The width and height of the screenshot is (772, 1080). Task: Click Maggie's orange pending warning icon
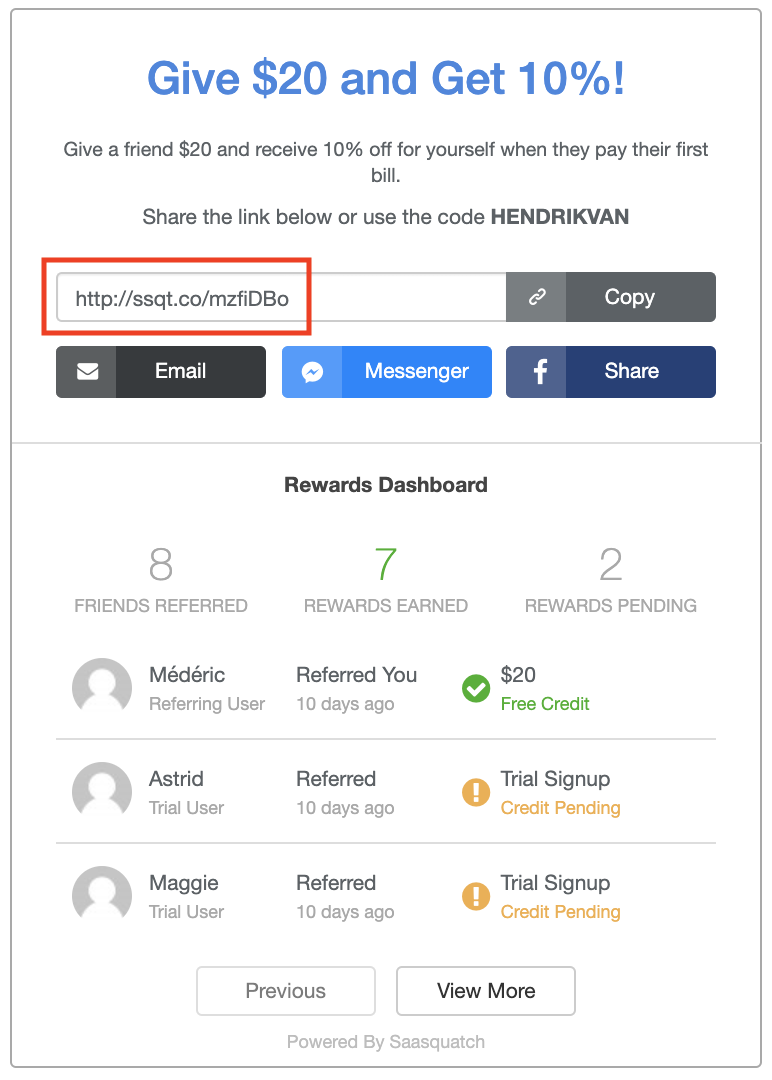pos(476,897)
